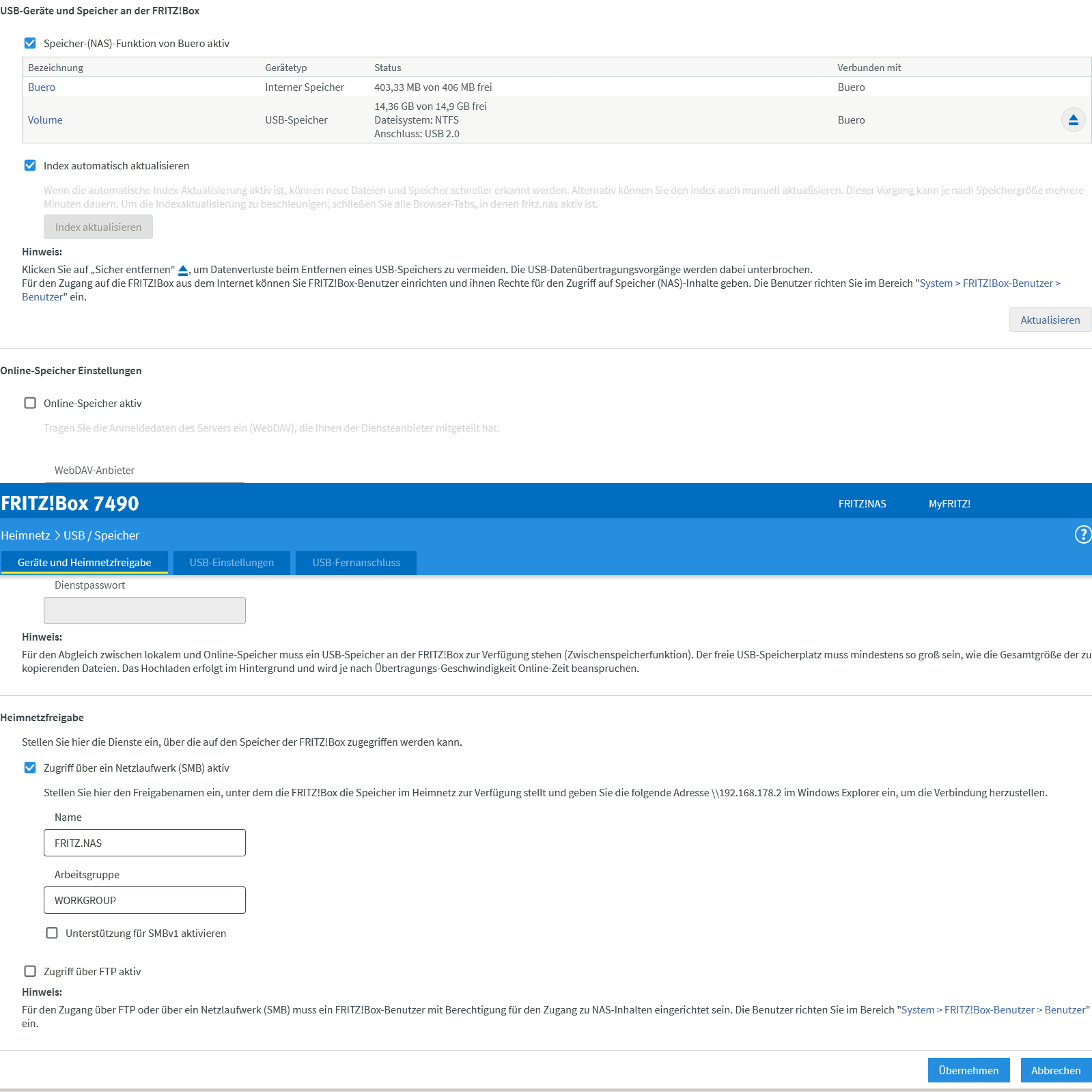Click the '403,33 MB von 406 MB frei' status
This screenshot has width=1092, height=1092.
(x=433, y=87)
